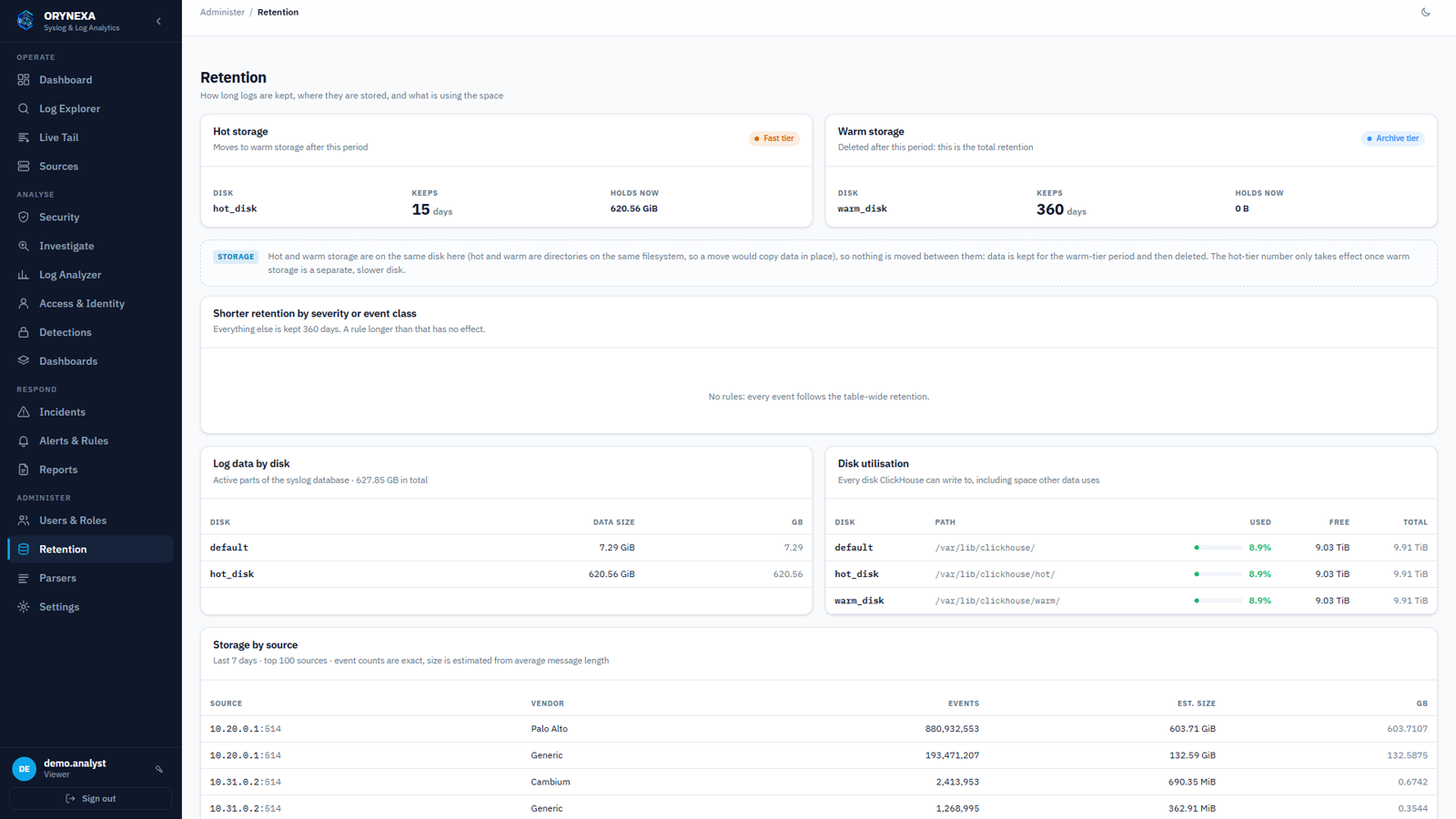Toggle dark mode moon icon

click(x=1426, y=13)
